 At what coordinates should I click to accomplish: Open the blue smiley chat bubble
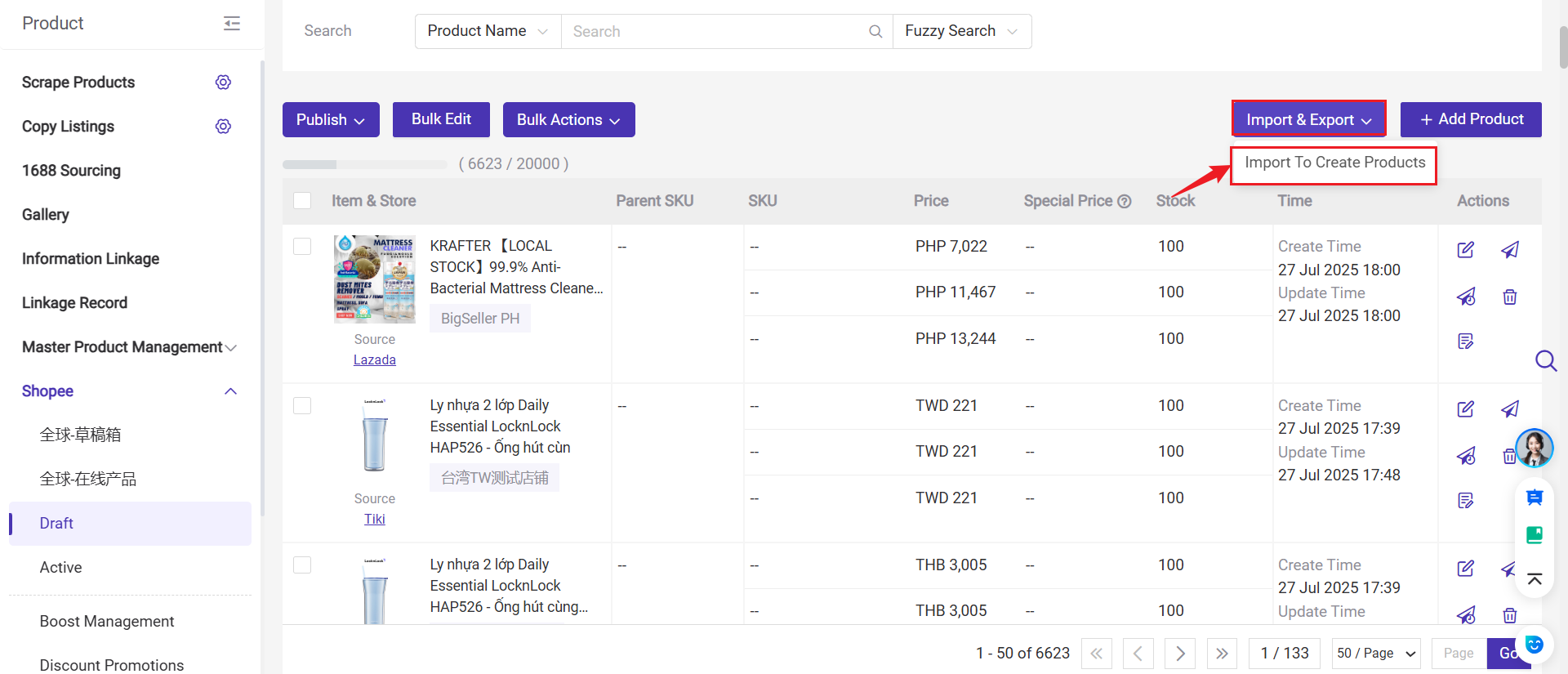pos(1535,645)
